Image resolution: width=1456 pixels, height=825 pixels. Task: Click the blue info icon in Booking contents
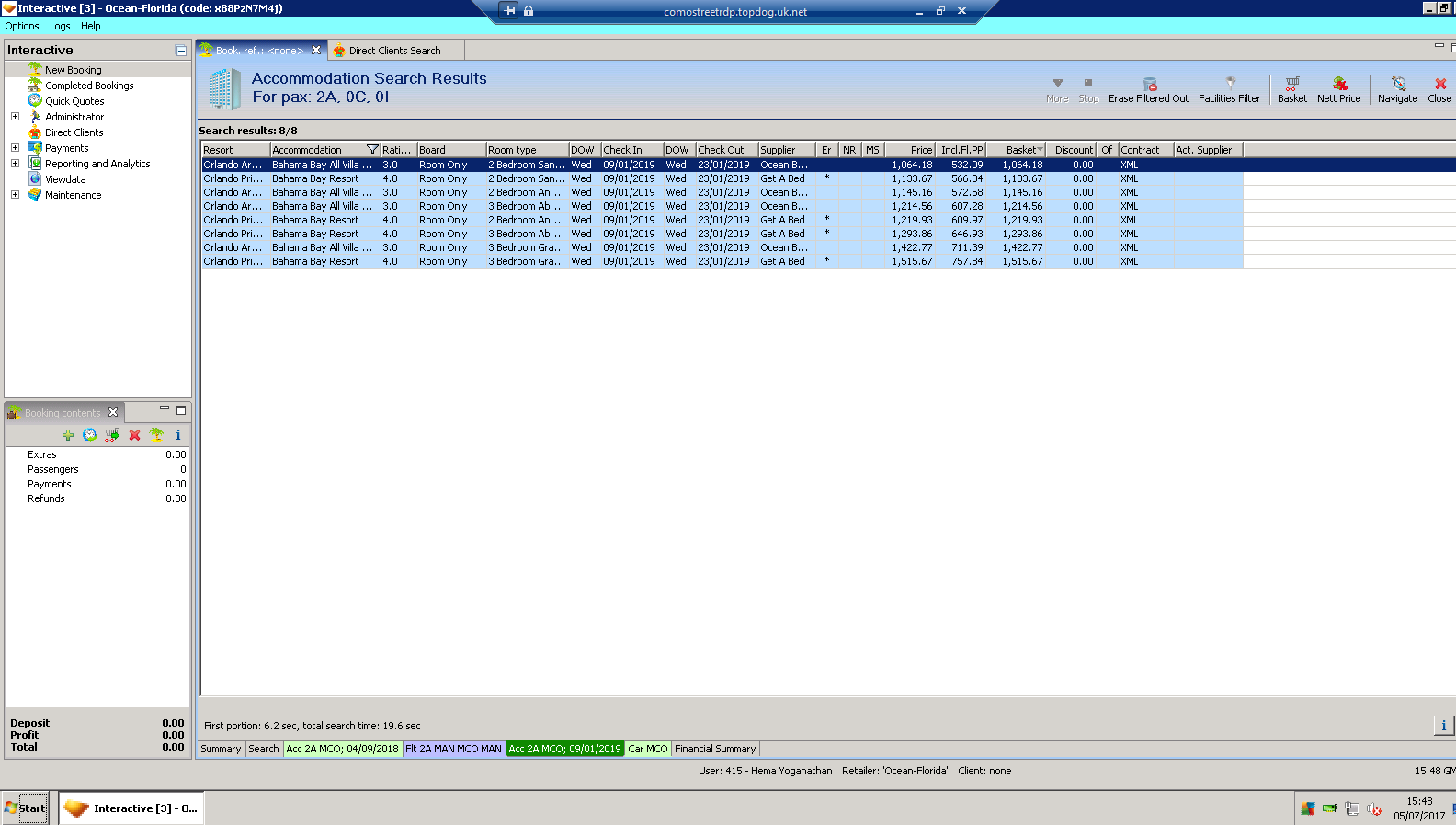coord(178,435)
